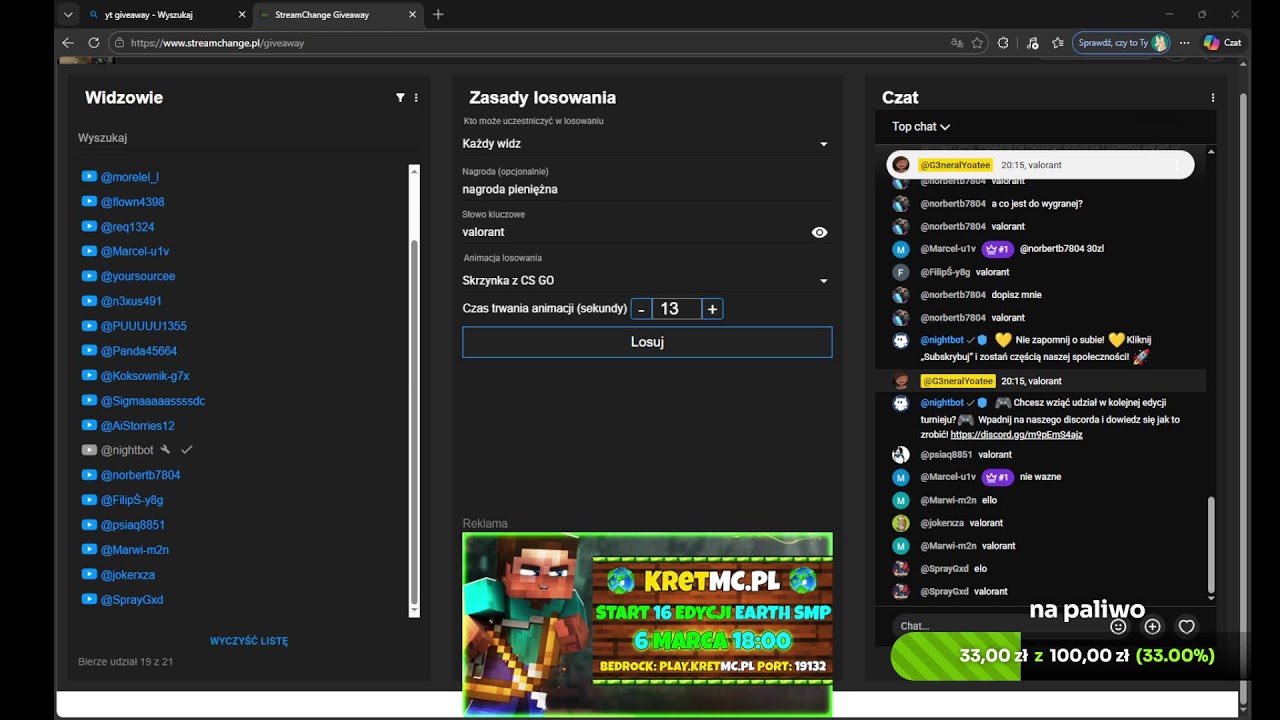Bookmark page with the star icon
The width and height of the screenshot is (1280, 720).
click(x=977, y=43)
